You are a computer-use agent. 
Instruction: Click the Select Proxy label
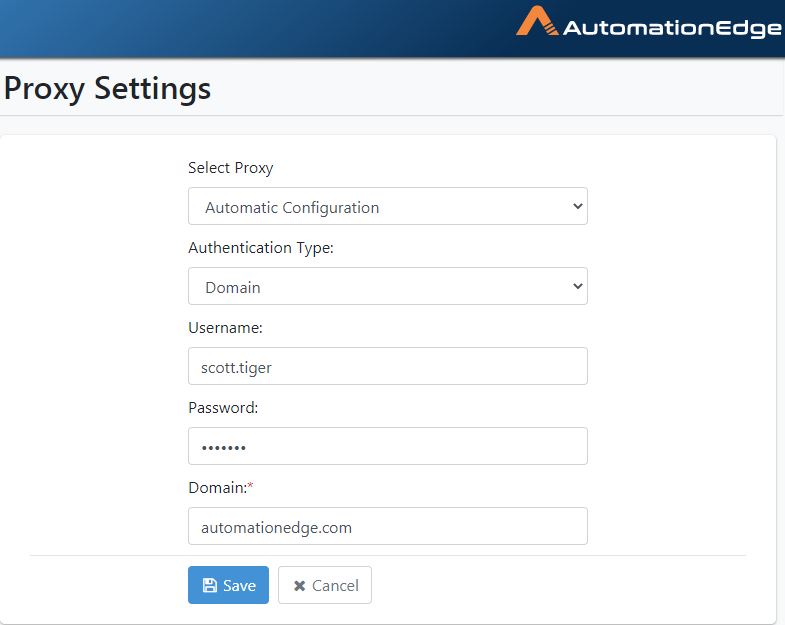click(231, 168)
